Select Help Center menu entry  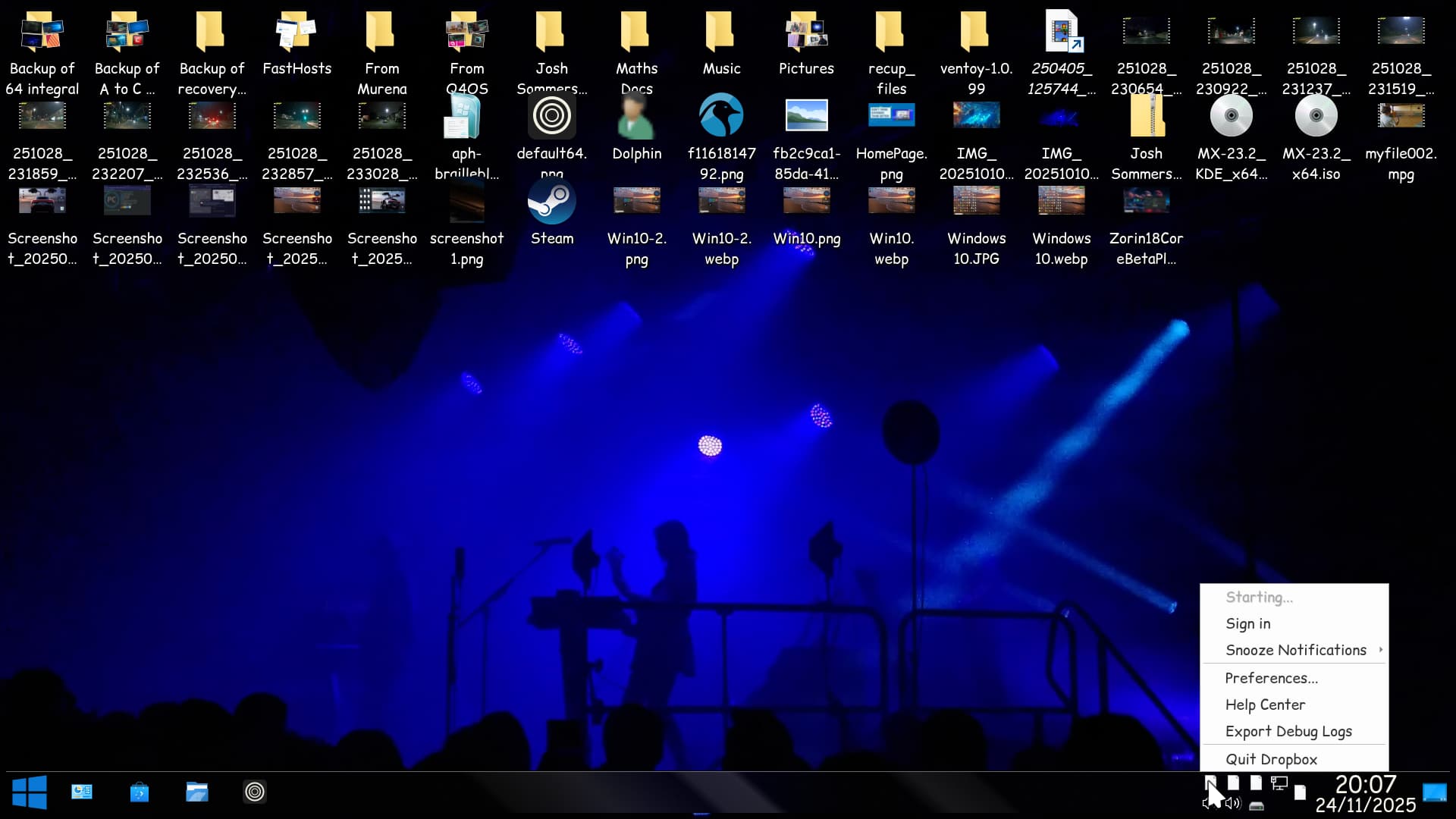click(x=1265, y=704)
